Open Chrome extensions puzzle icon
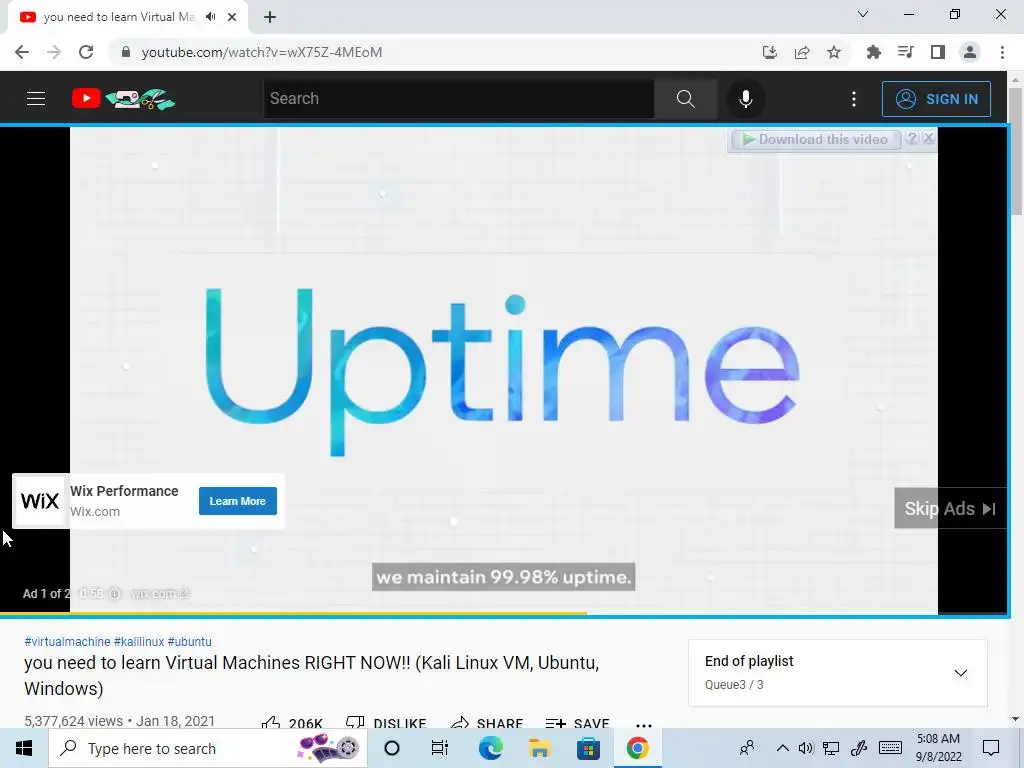This screenshot has height=768, width=1024. coord(874,52)
